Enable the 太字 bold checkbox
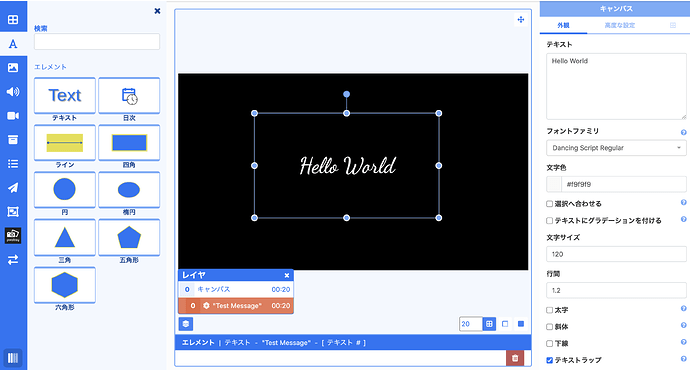 pos(549,310)
